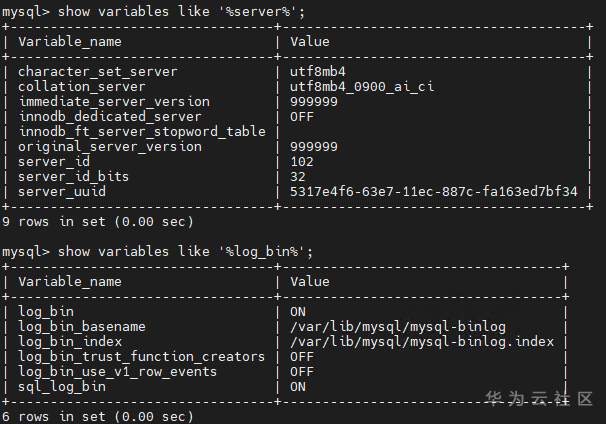Click the sql_log_bin variable name
606x424 pixels.
[x=62, y=386]
